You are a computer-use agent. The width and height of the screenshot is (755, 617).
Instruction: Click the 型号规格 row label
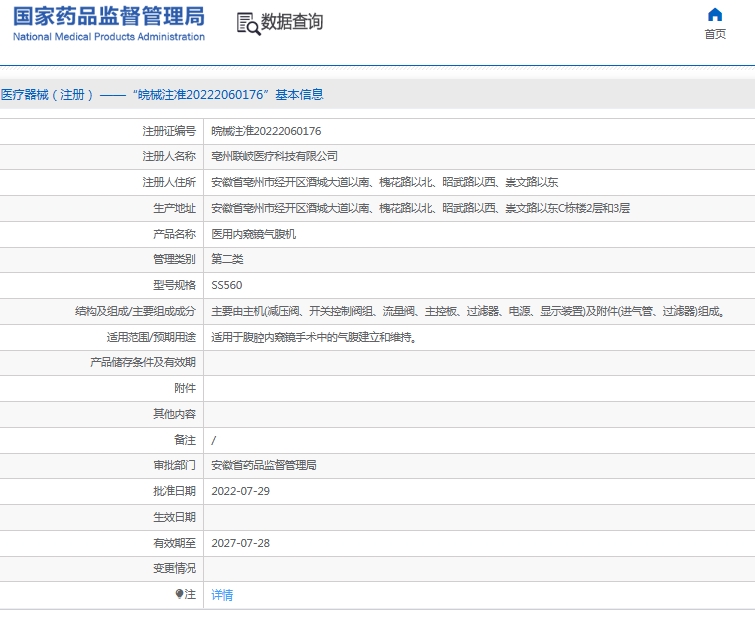click(x=174, y=285)
